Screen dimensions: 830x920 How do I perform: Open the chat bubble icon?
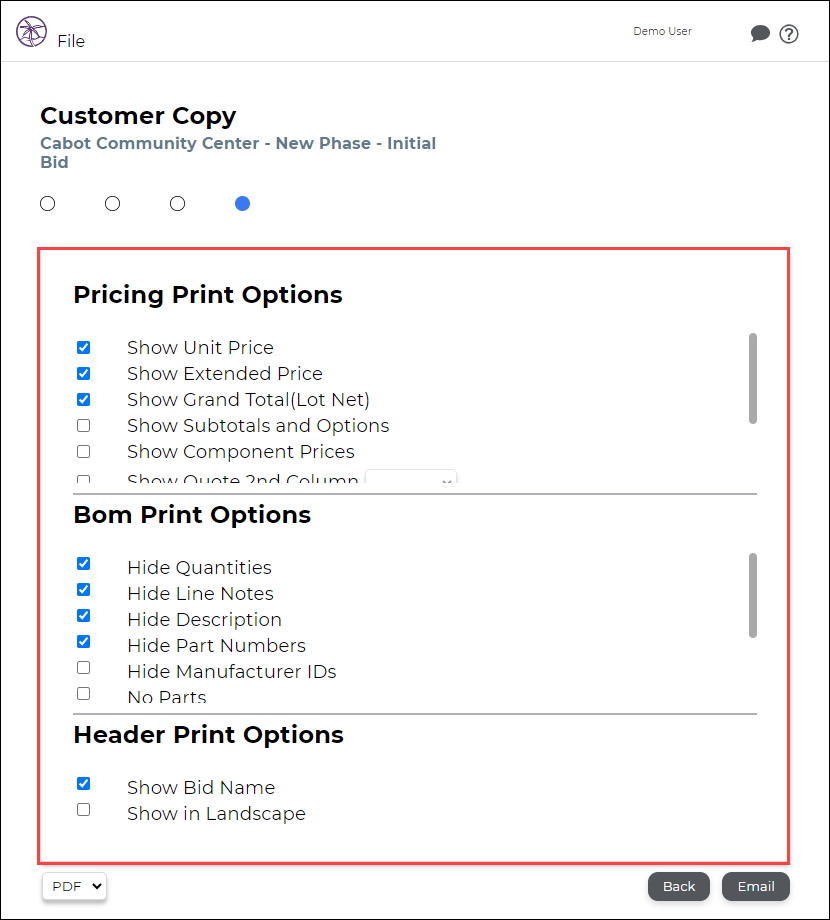click(x=760, y=33)
